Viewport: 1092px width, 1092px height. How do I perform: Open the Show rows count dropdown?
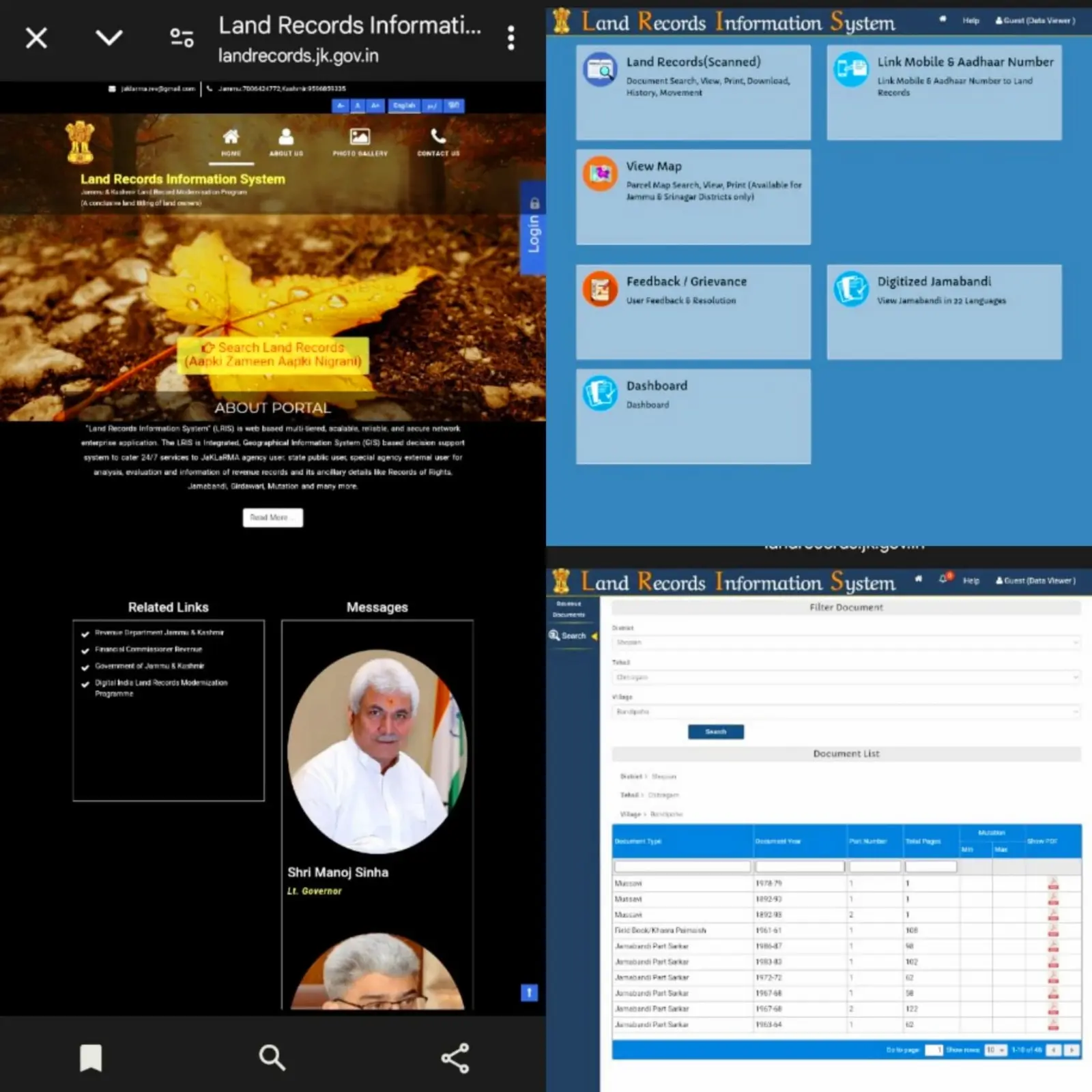pos(996,1050)
